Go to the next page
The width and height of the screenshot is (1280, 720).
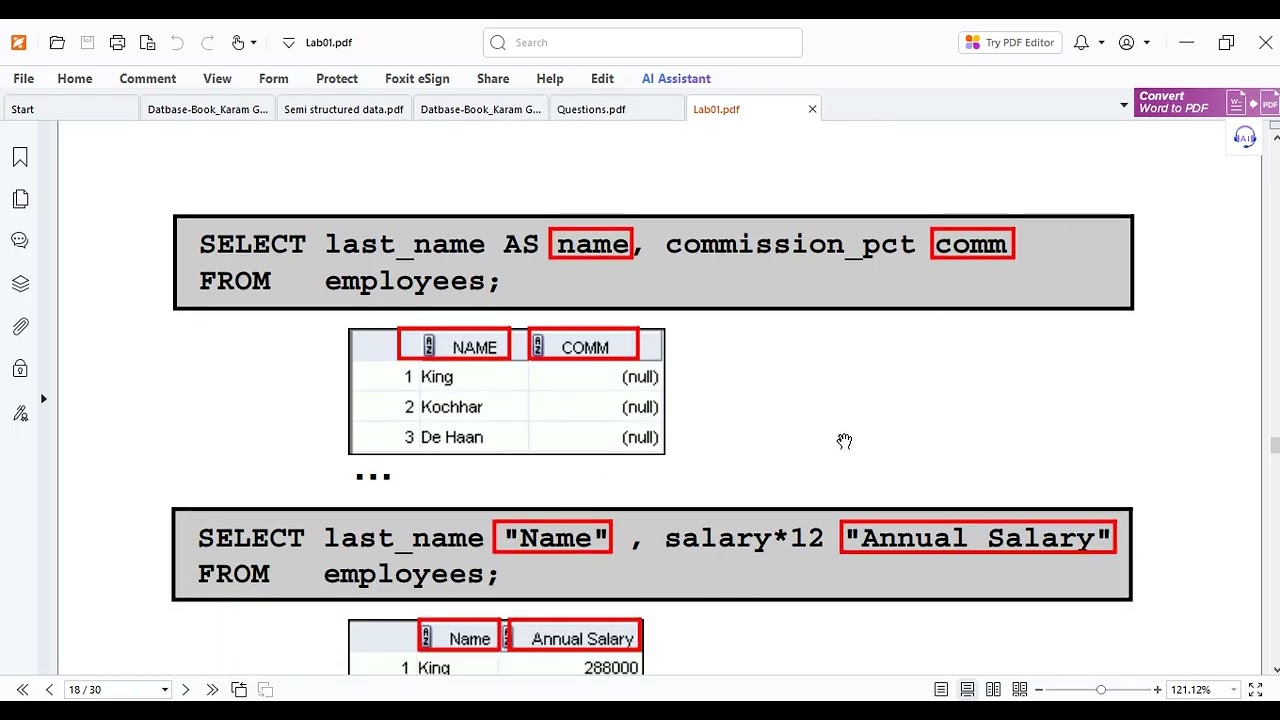point(185,690)
